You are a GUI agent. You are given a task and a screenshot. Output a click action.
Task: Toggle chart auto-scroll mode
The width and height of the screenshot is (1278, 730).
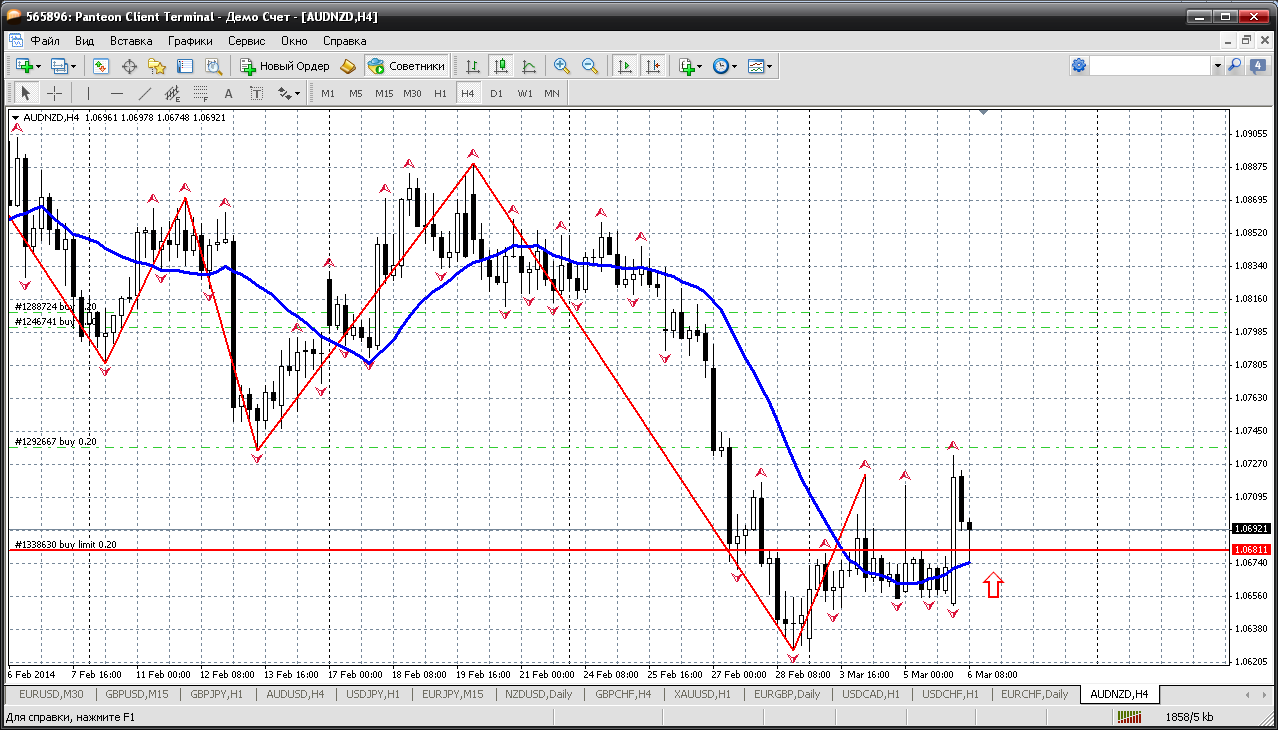pos(625,66)
